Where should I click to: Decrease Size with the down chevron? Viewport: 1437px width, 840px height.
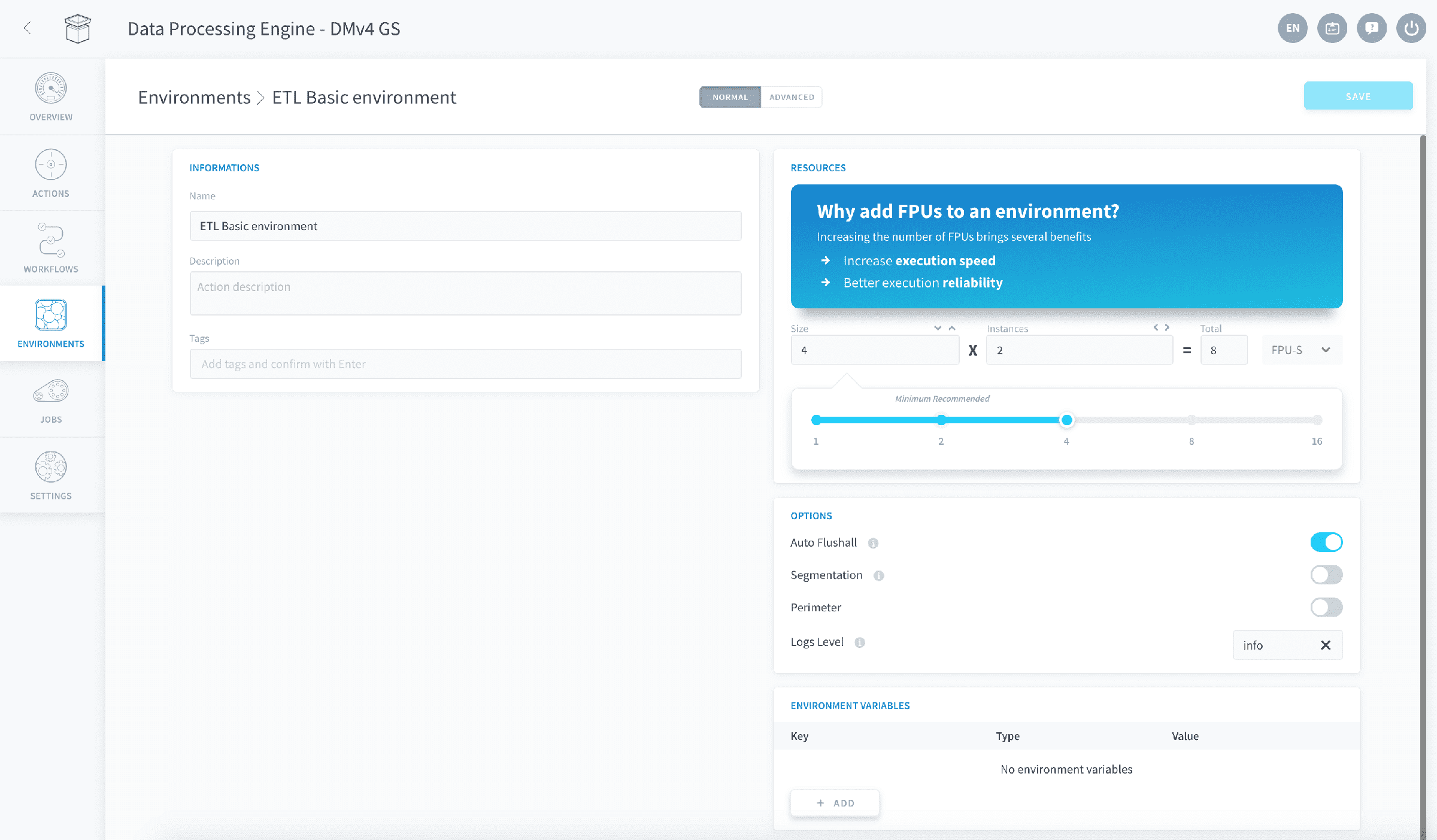coord(938,328)
